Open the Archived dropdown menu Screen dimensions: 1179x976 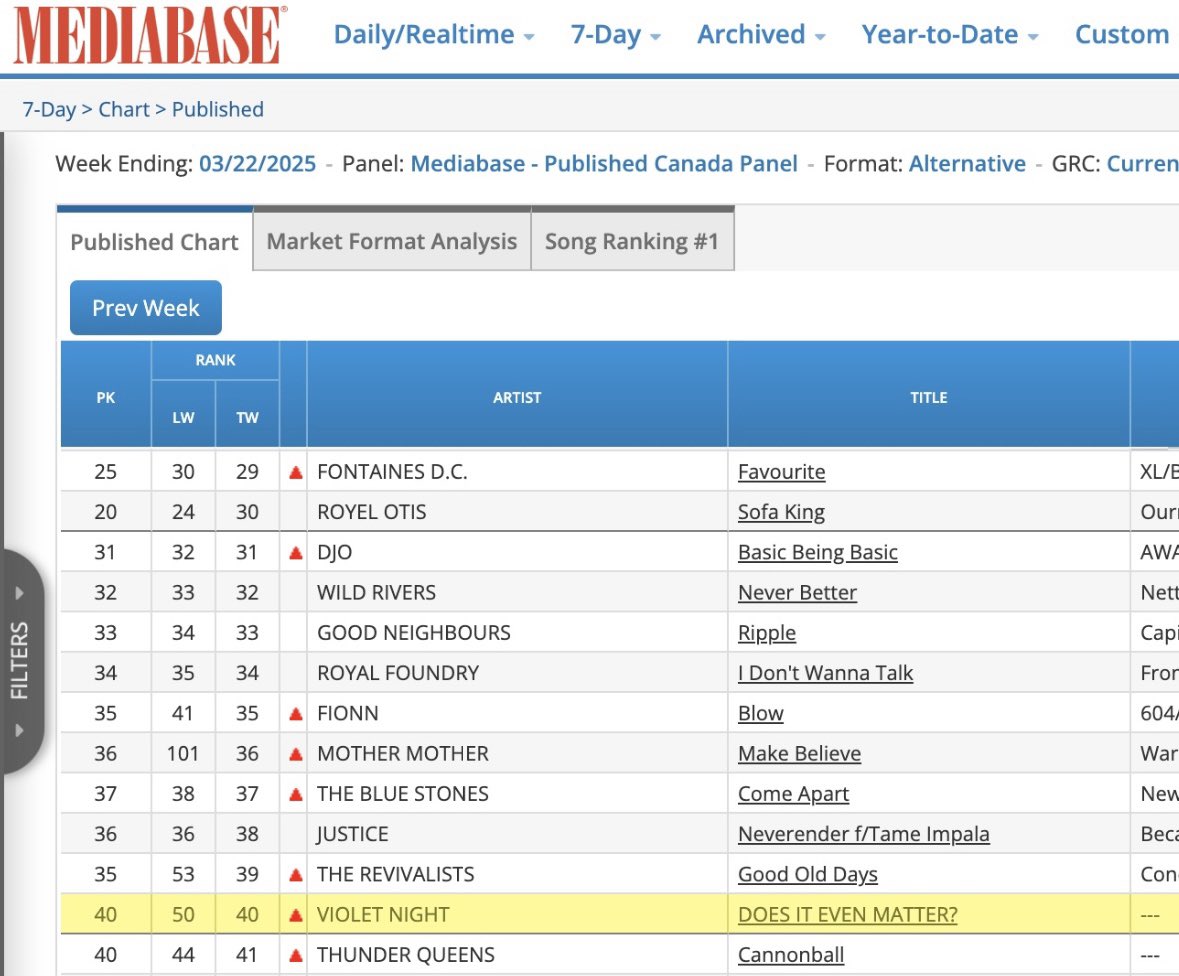click(x=761, y=35)
